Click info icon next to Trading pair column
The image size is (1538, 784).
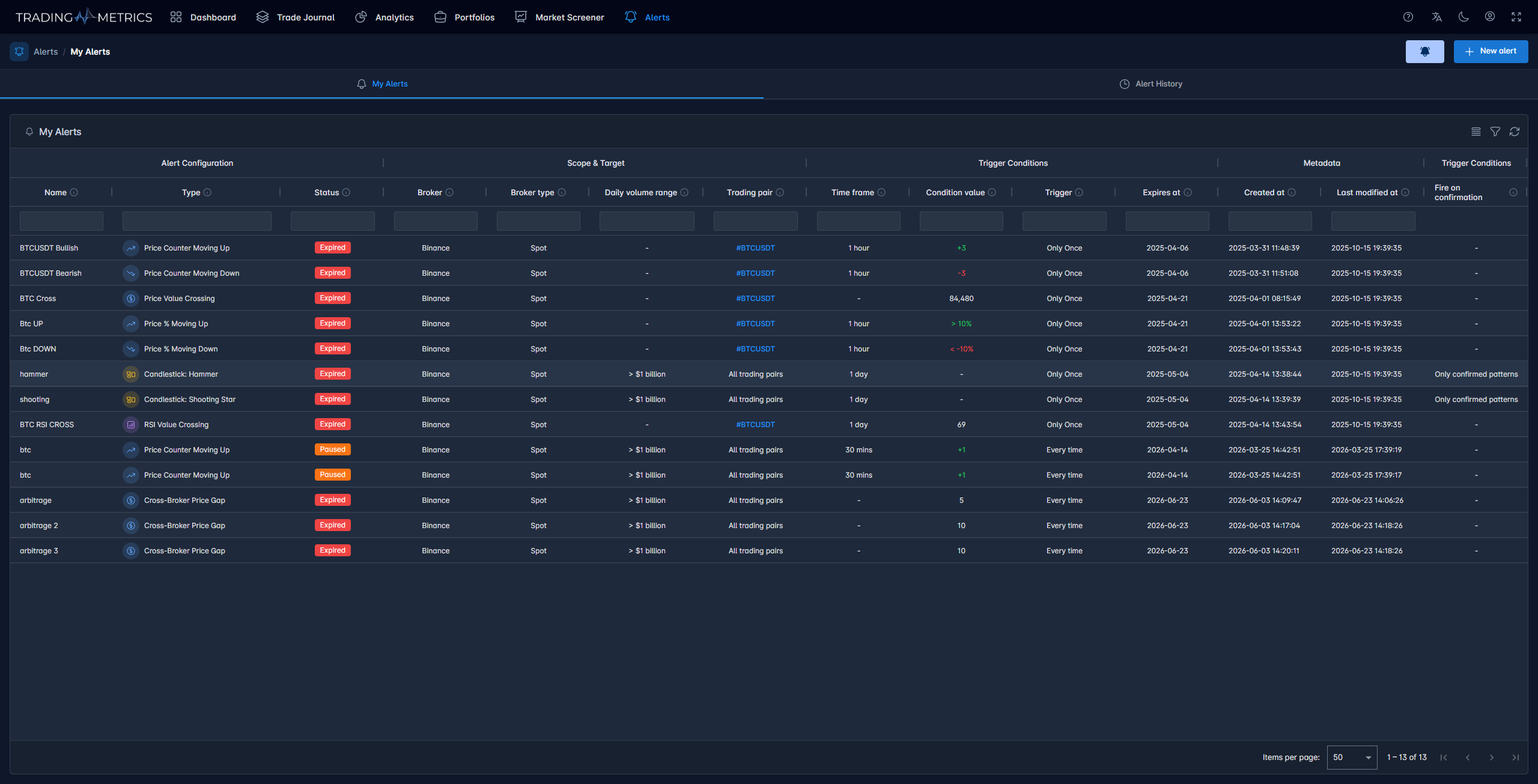tap(780, 192)
